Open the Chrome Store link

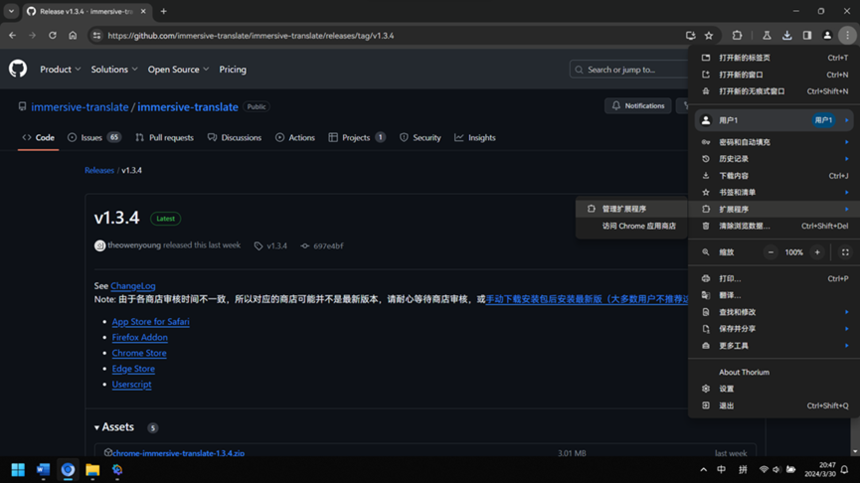(x=139, y=353)
